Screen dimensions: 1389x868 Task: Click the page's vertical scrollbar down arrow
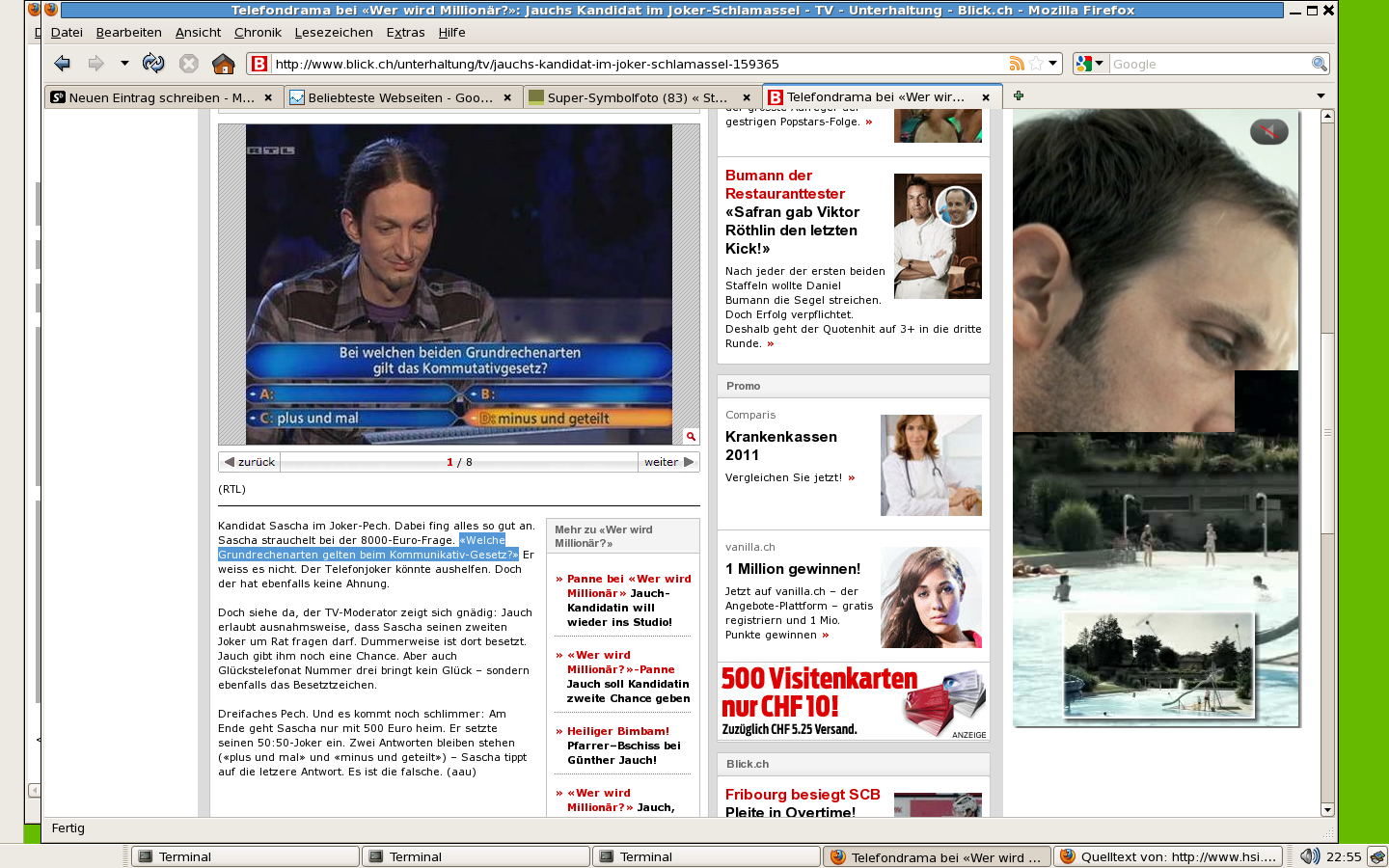click(x=1327, y=810)
